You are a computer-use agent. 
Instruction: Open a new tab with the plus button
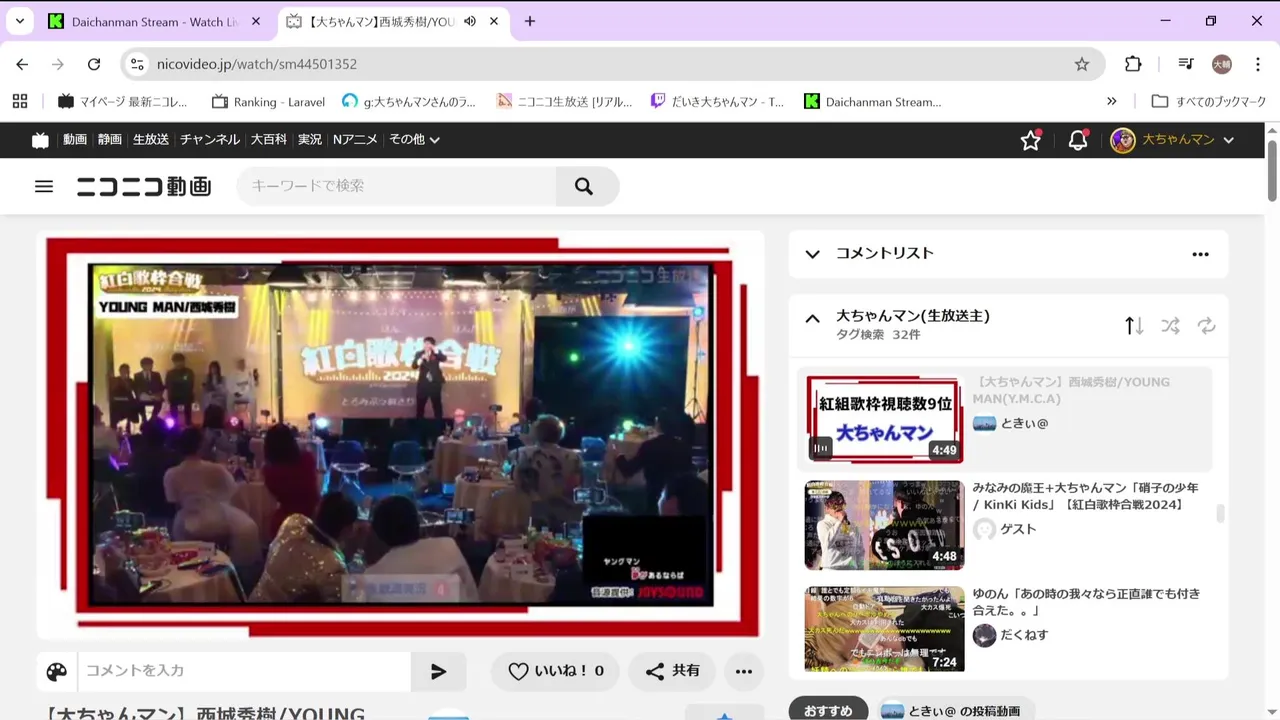tap(530, 21)
